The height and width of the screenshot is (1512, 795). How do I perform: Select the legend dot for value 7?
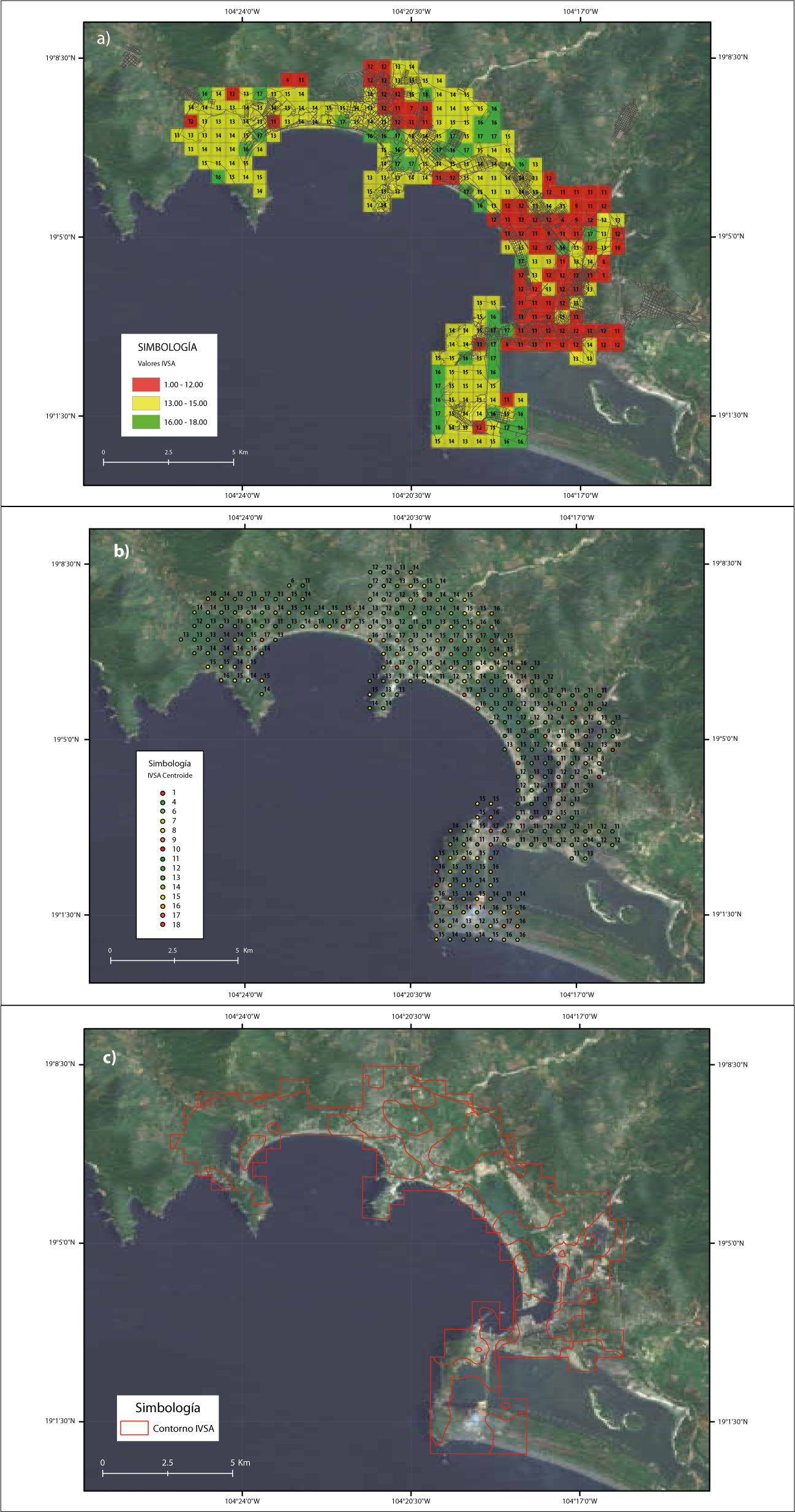tap(162, 821)
